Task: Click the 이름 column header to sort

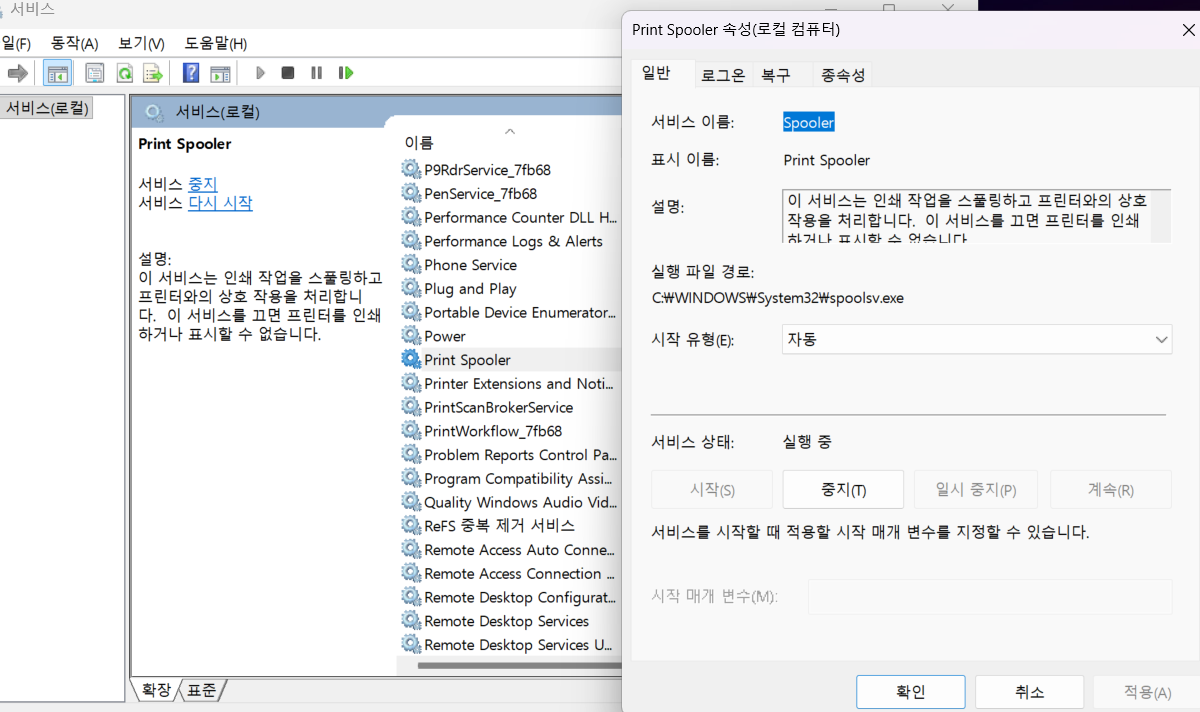Action: [419, 142]
